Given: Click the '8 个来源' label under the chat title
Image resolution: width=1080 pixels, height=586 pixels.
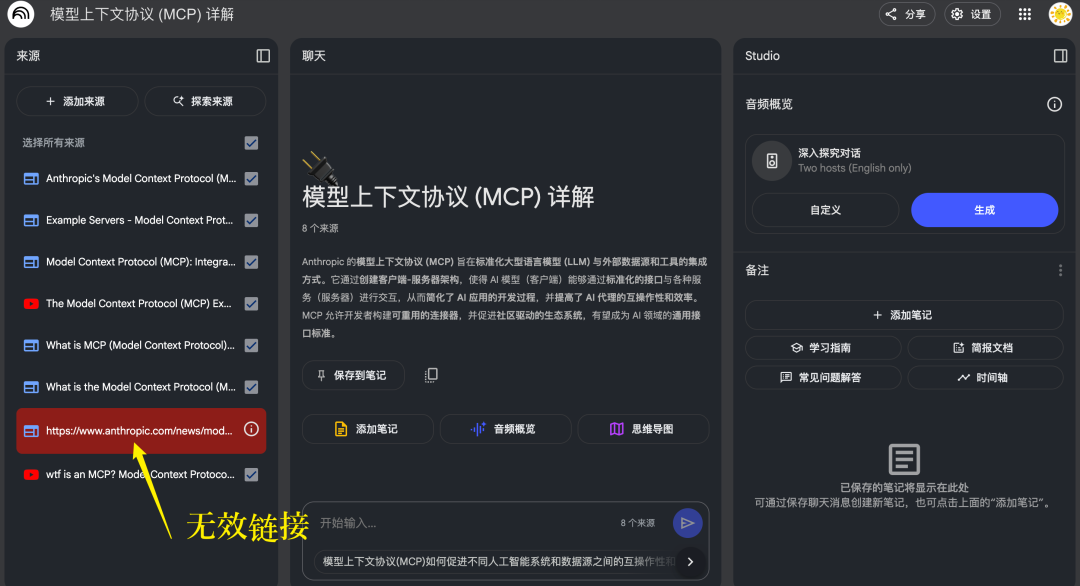Looking at the screenshot, I should click(x=320, y=228).
